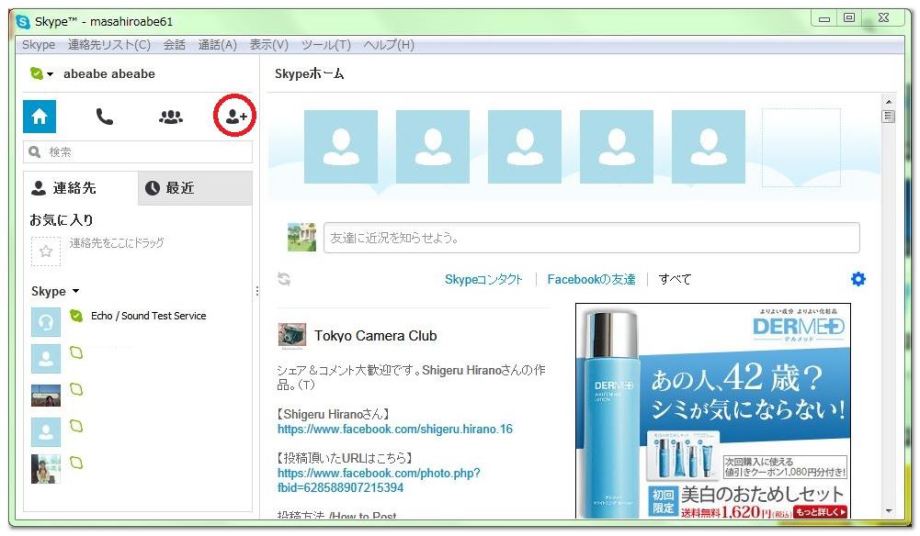Screen dimensions: 920x536
Task: Open the facebook.com/shigeru.hirano.16 link
Action: [x=395, y=429]
